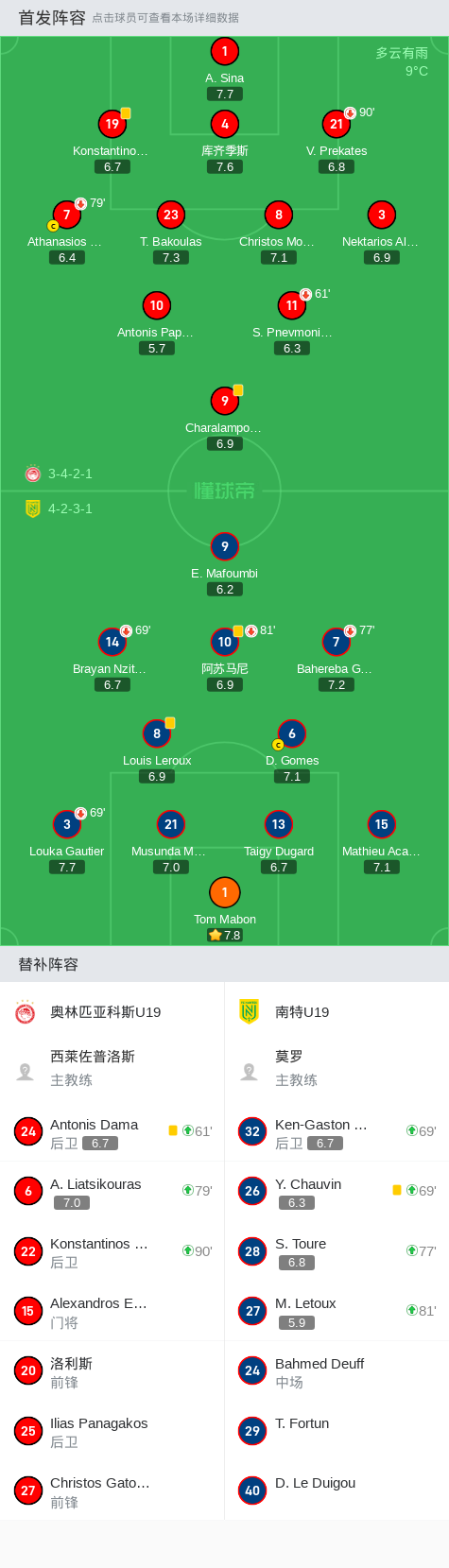
Task: Tap the Olympiacos crest beside 3-4-2-1
Action: (x=33, y=474)
